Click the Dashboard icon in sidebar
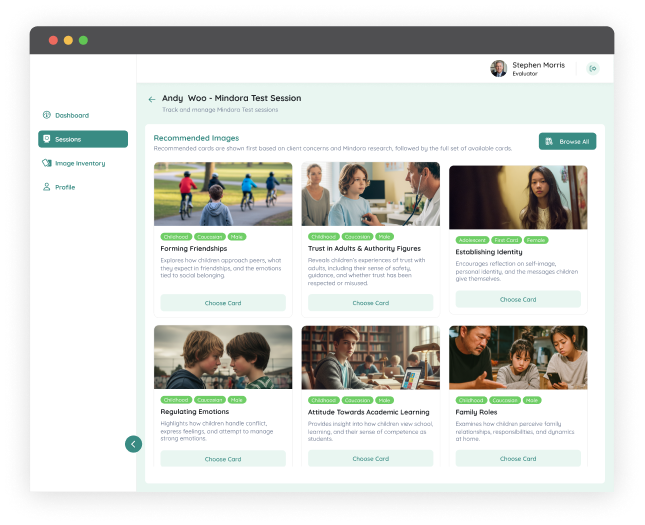 tap(46, 115)
